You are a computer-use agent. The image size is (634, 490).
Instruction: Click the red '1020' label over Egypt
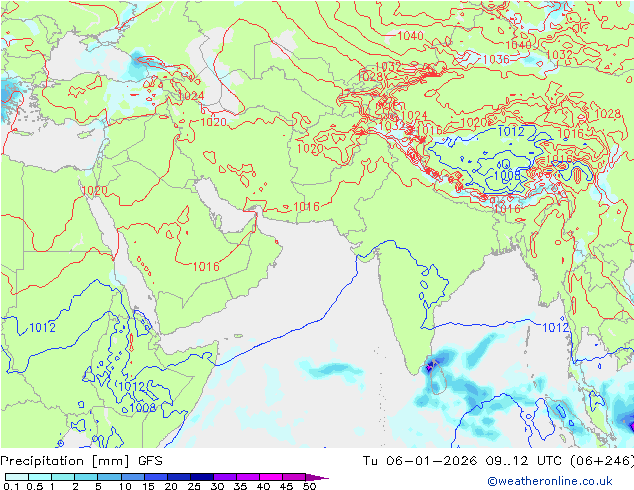click(x=95, y=190)
